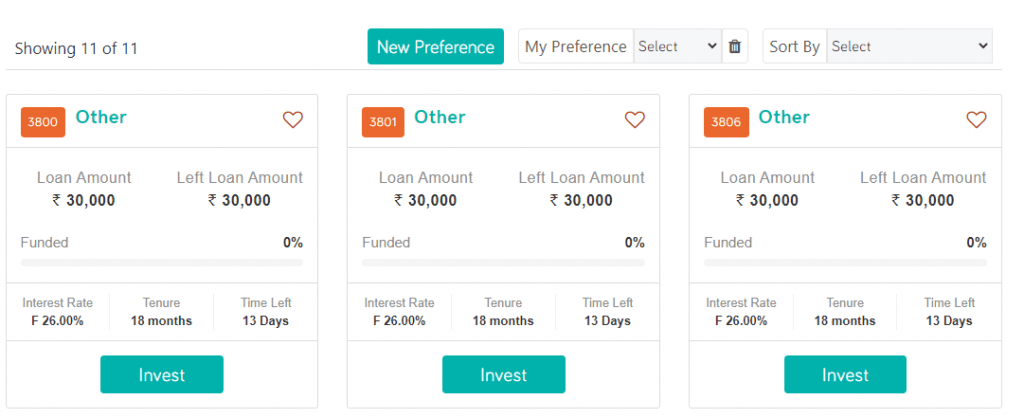Open the Other title of loan 3801
The width and height of the screenshot is (1024, 418).
click(440, 117)
